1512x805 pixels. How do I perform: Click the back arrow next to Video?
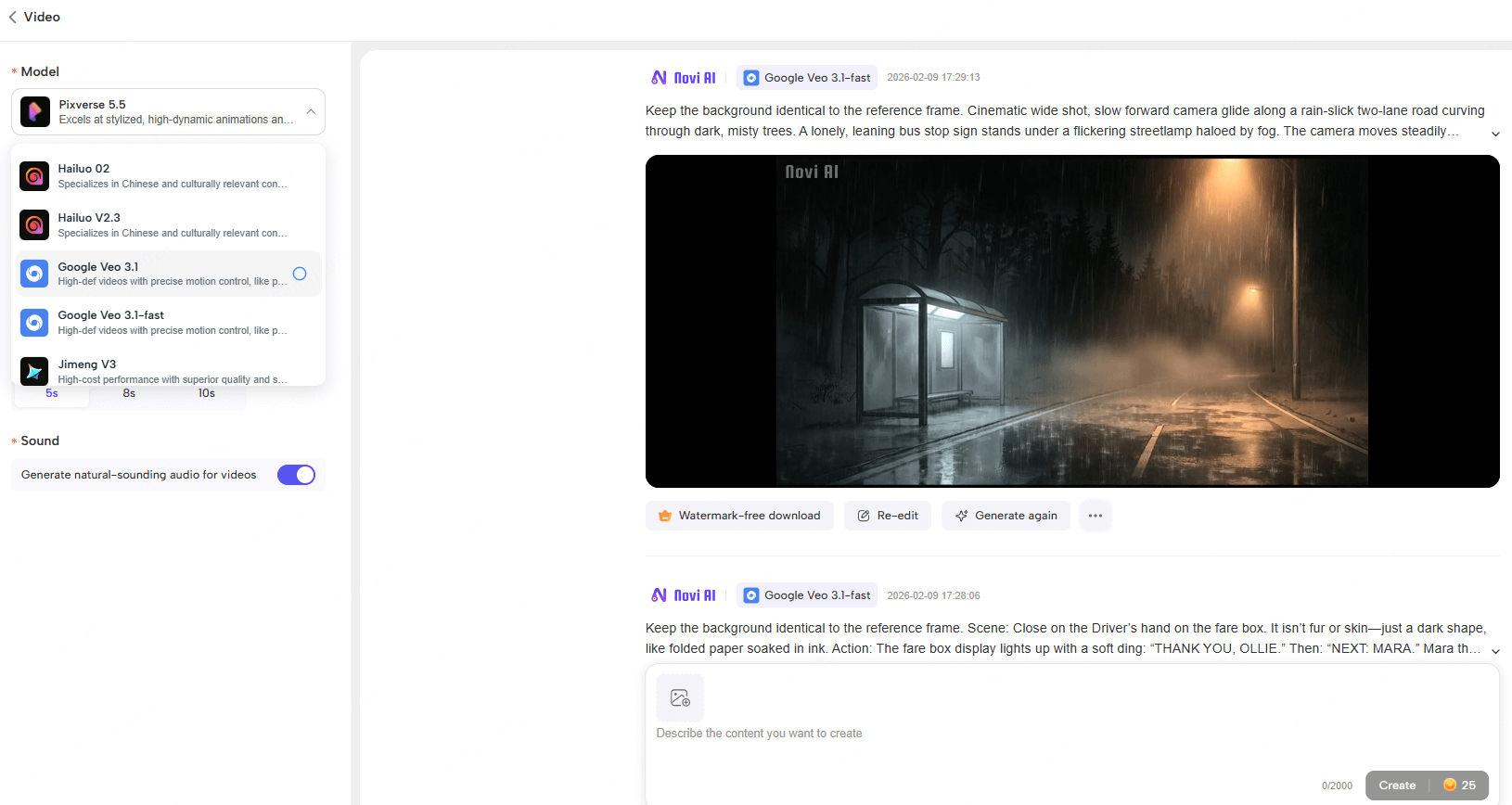click(x=13, y=17)
